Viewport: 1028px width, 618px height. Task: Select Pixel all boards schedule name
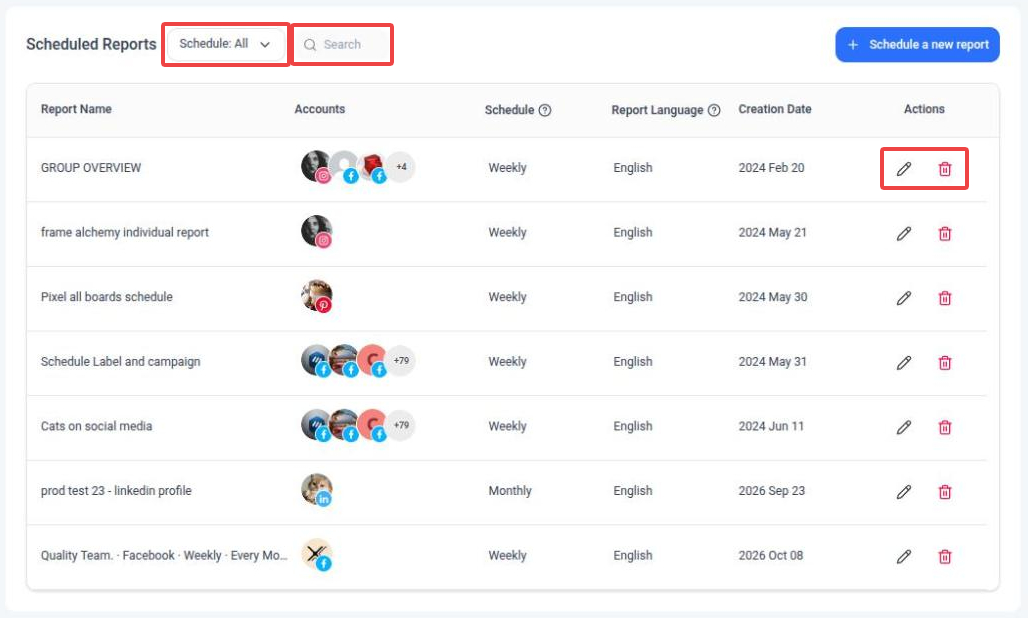[x=107, y=297]
